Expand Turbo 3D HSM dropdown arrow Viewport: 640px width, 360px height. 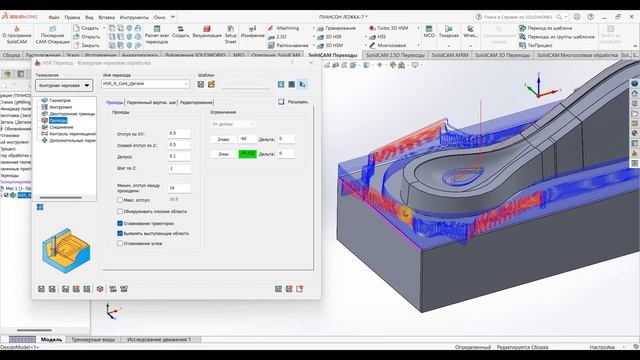pyautogui.click(x=418, y=28)
